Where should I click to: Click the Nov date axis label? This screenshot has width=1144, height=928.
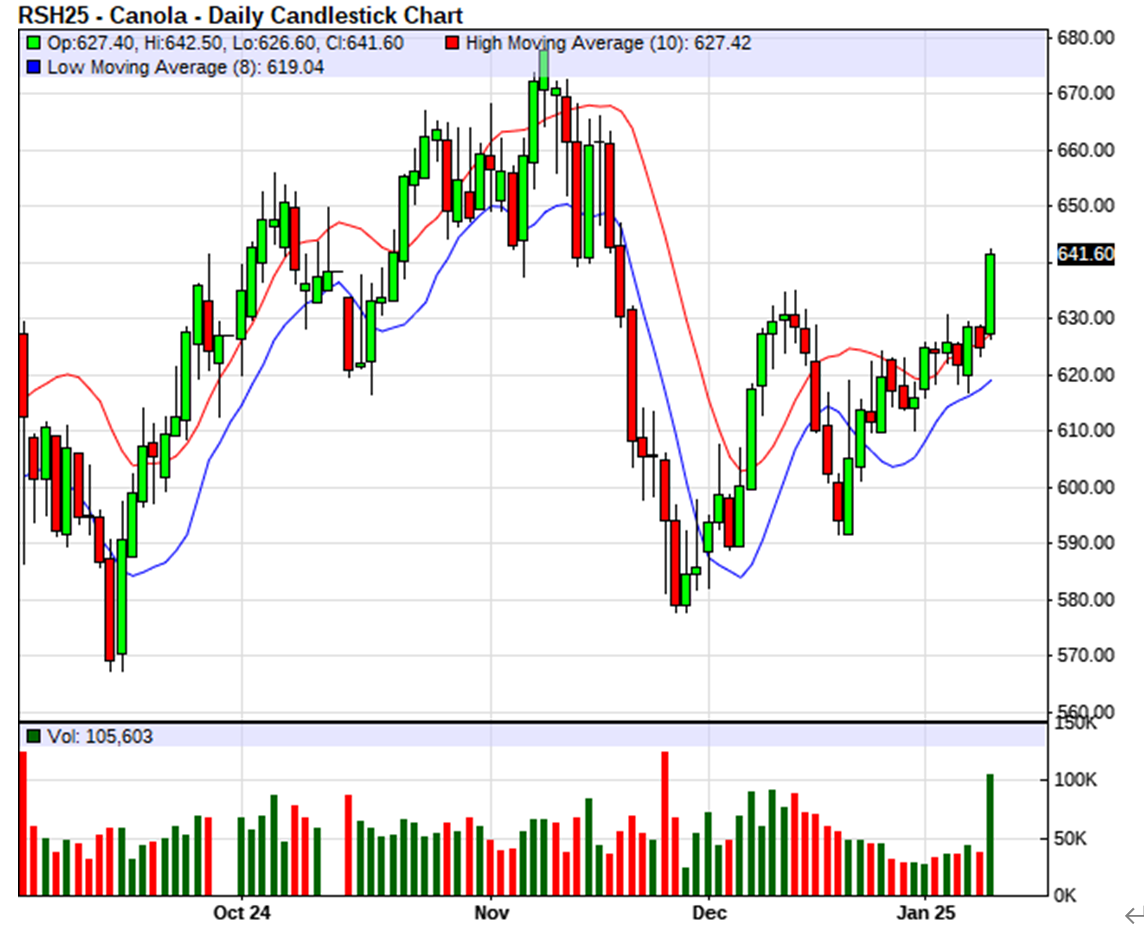(492, 913)
